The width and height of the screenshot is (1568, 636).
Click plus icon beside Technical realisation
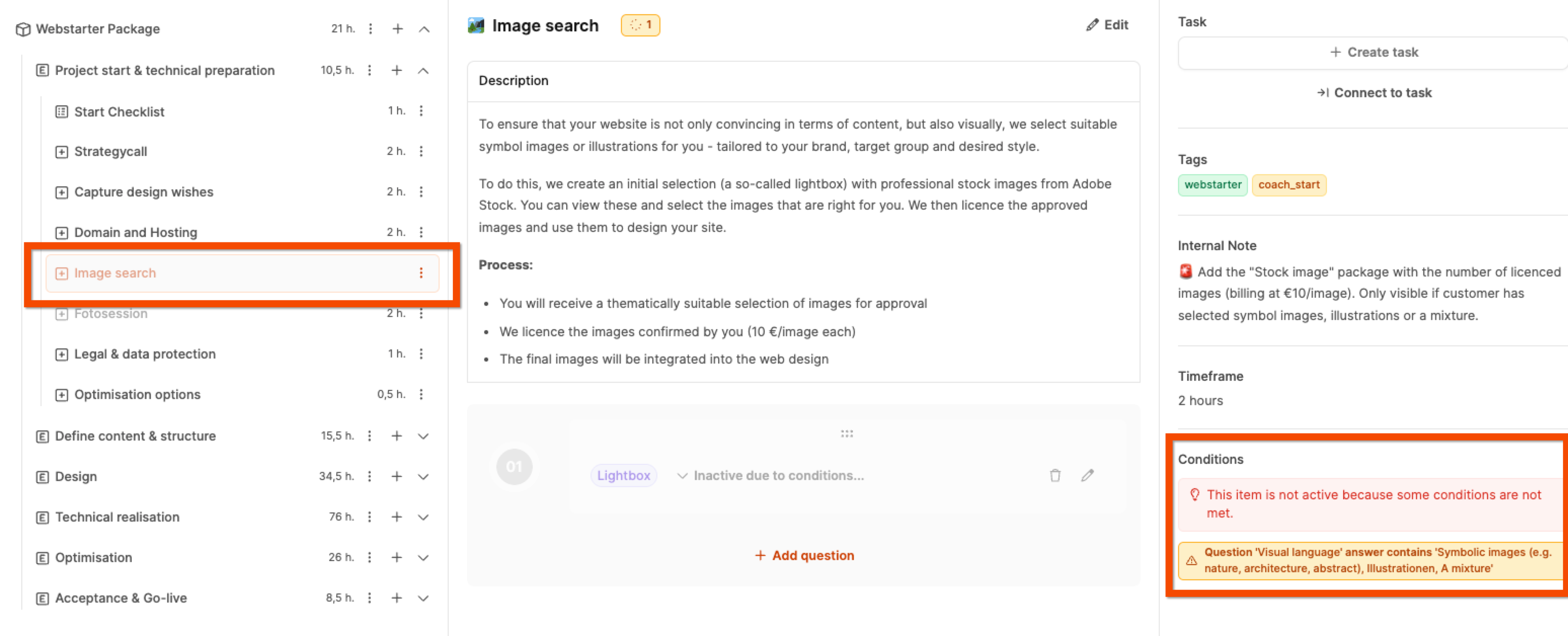397,516
